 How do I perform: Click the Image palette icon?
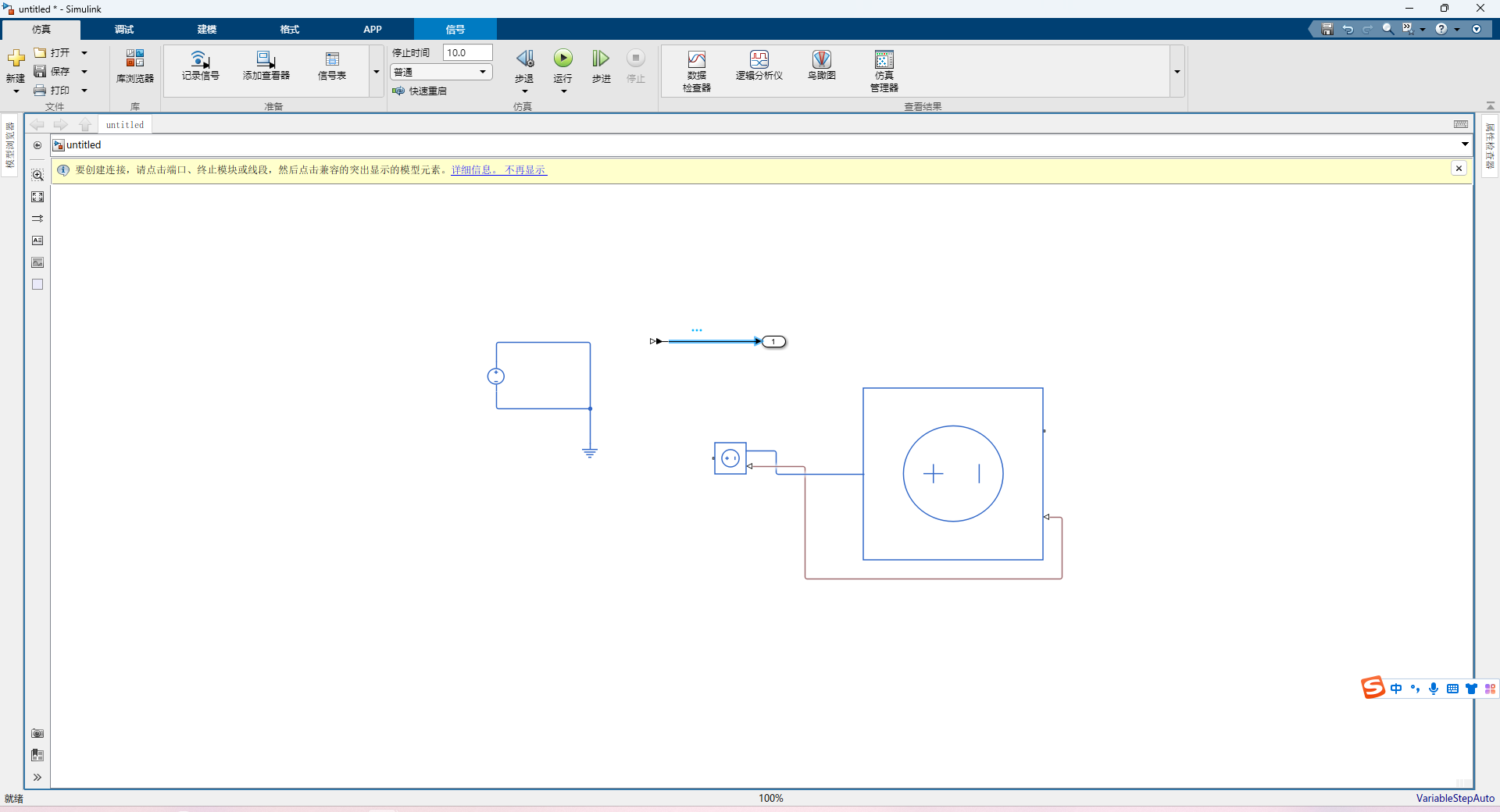[x=37, y=262]
